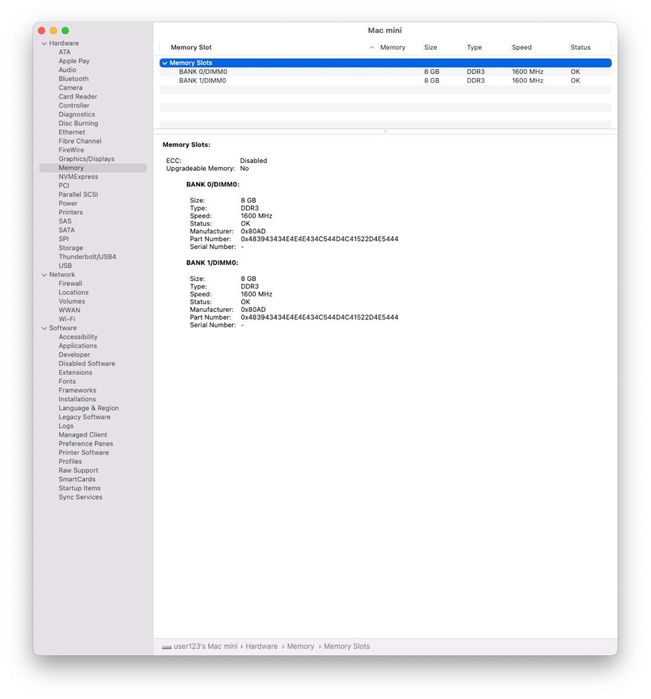This screenshot has width=651, height=699.
Task: Select Card Reader in the sidebar
Action: coord(78,97)
